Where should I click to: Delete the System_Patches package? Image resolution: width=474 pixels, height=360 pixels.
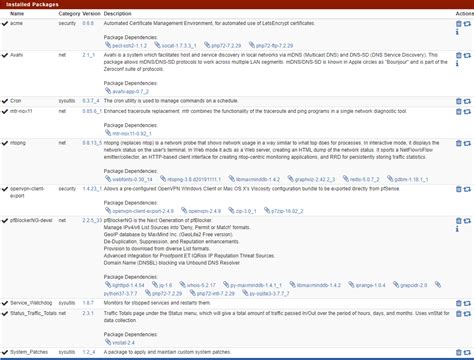(459, 352)
